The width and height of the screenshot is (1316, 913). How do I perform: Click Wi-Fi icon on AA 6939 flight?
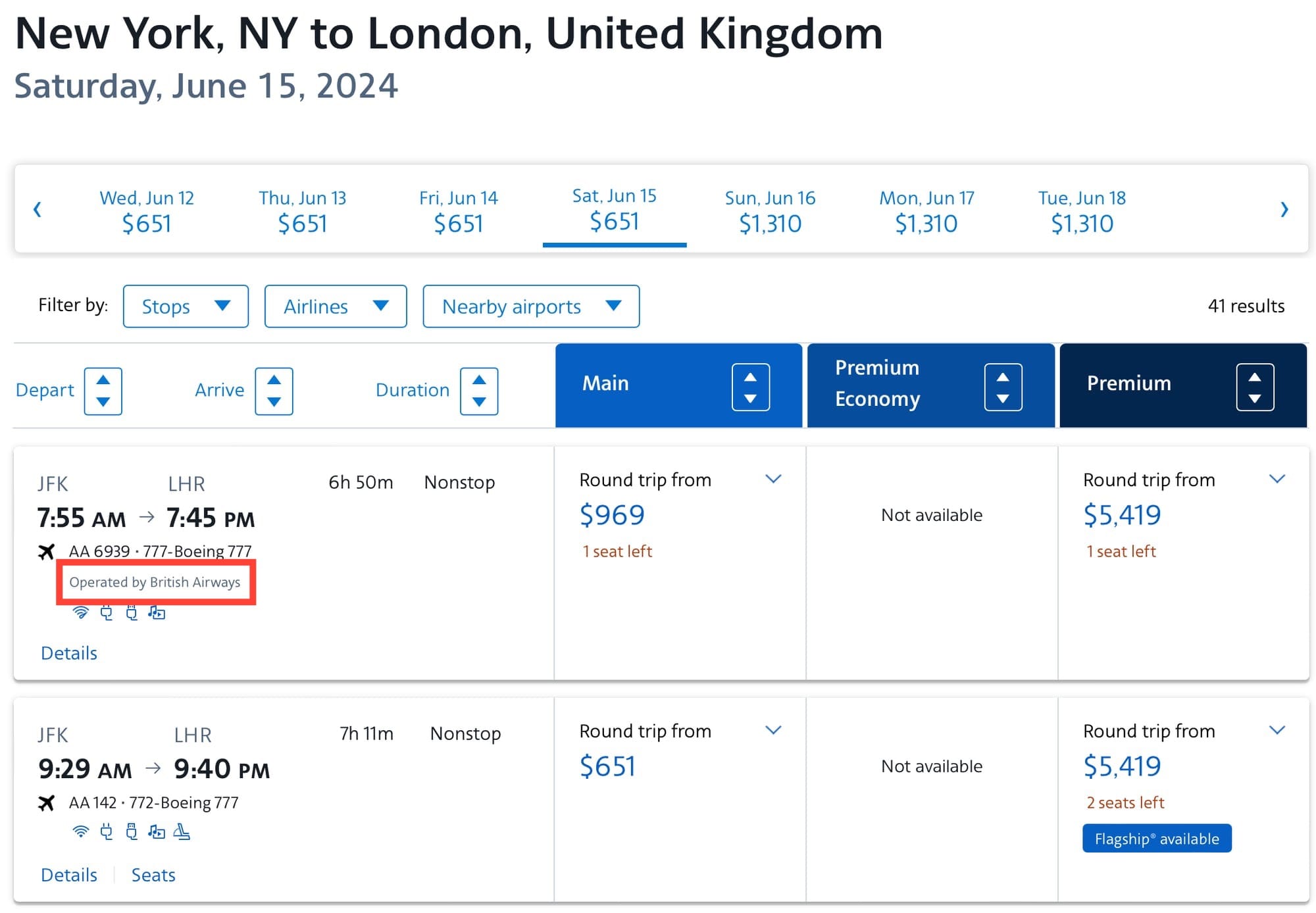(x=80, y=613)
